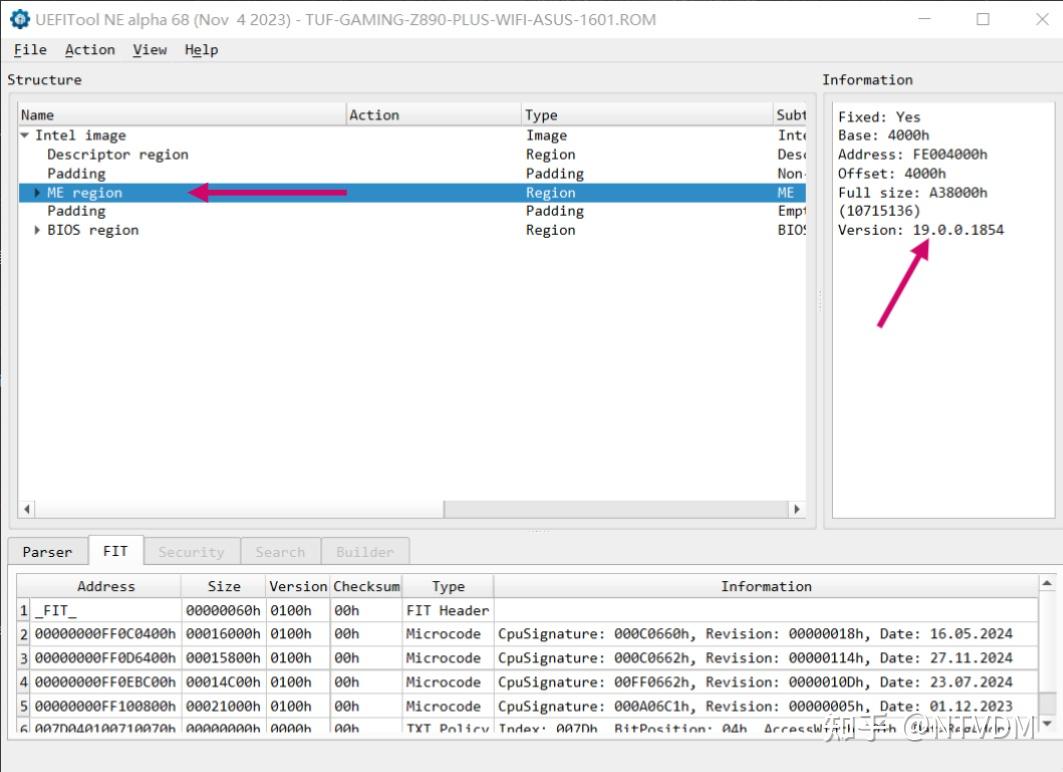The image size is (1063, 772).
Task: Switch to the Security tab
Action: coord(191,552)
